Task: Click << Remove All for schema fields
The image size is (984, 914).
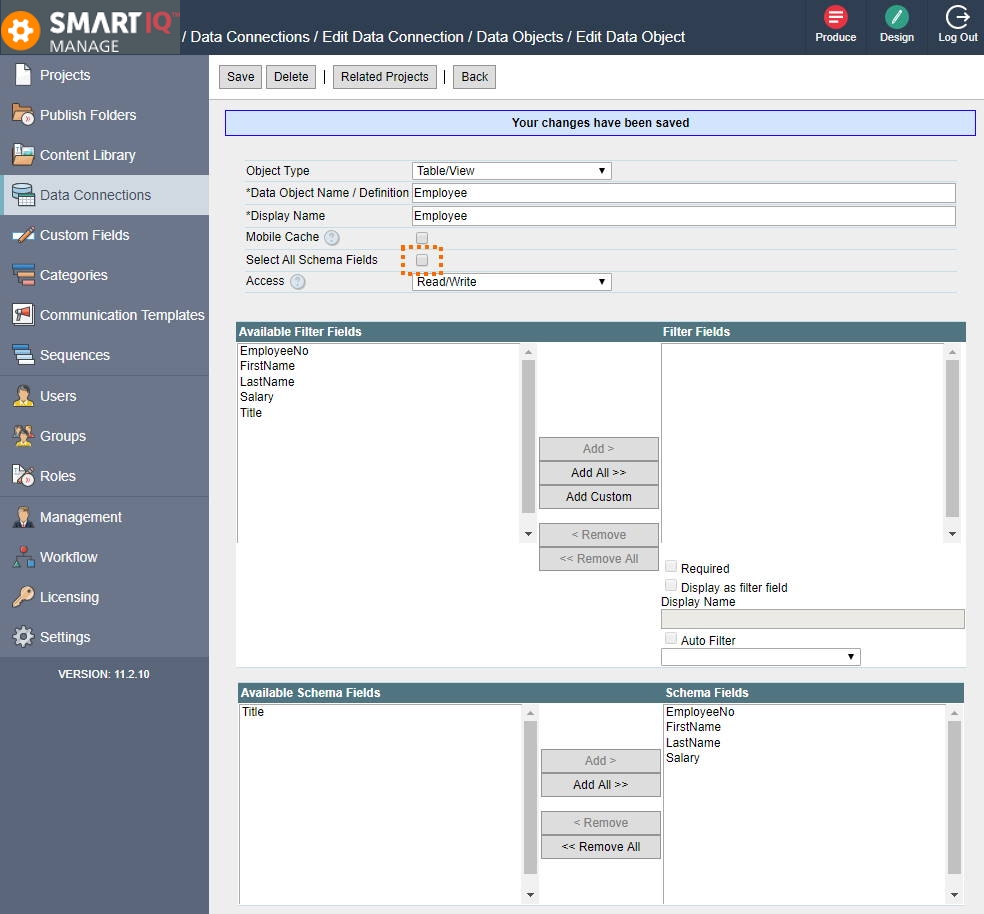Action: [x=601, y=847]
